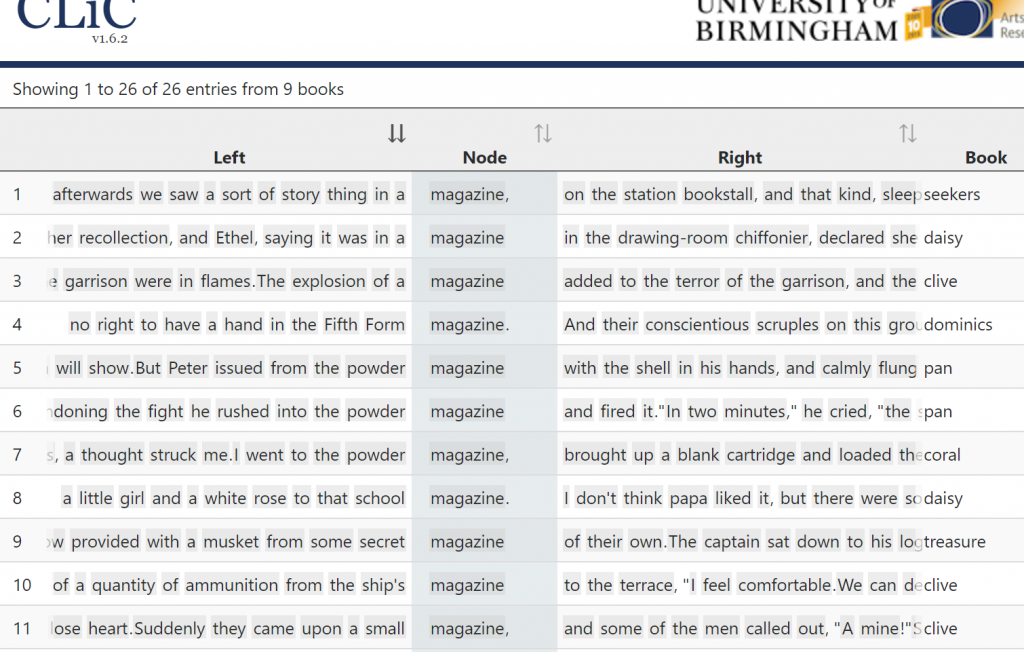Open the University of Birmingham logo link
1024x652 pixels.
tap(796, 20)
